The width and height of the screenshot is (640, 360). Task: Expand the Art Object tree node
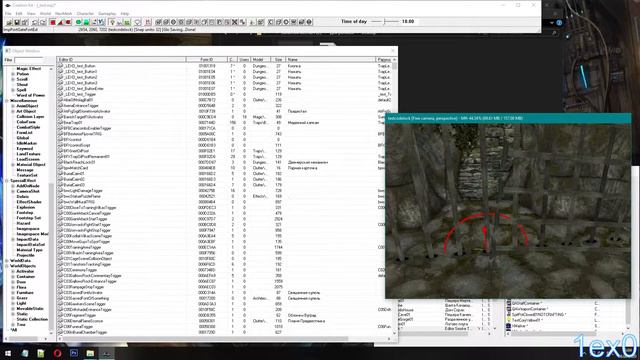13,111
